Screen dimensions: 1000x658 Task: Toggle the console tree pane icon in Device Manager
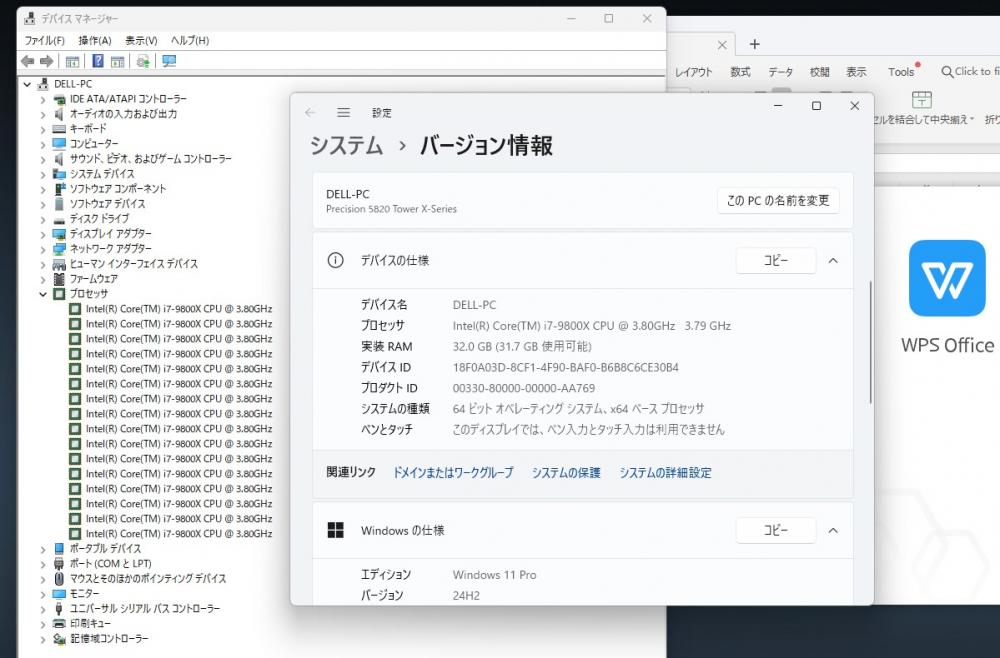(x=72, y=61)
